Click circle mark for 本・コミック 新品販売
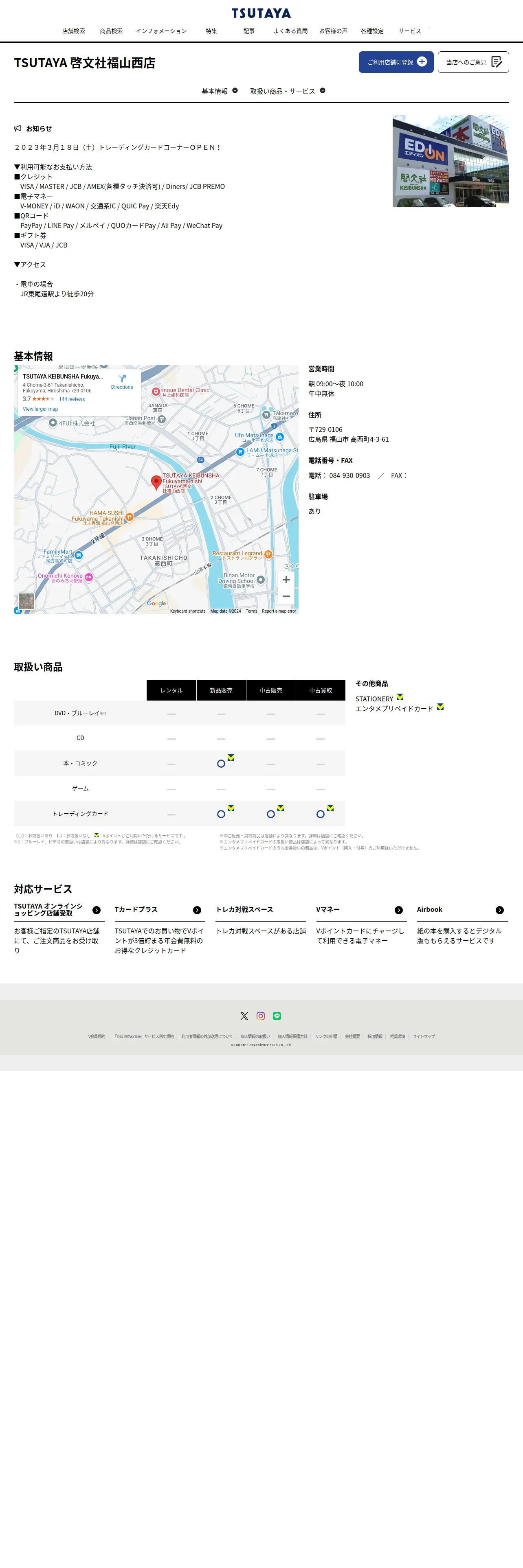Screen dimensions: 523x1568 click(x=221, y=763)
